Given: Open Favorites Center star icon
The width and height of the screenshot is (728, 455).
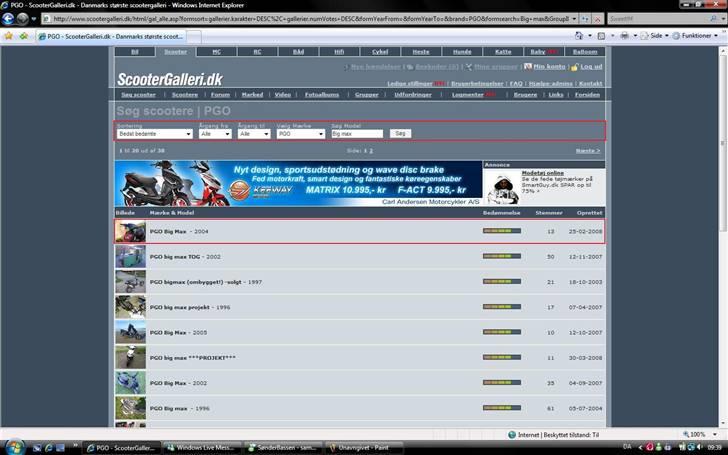Looking at the screenshot, I should (8, 36).
